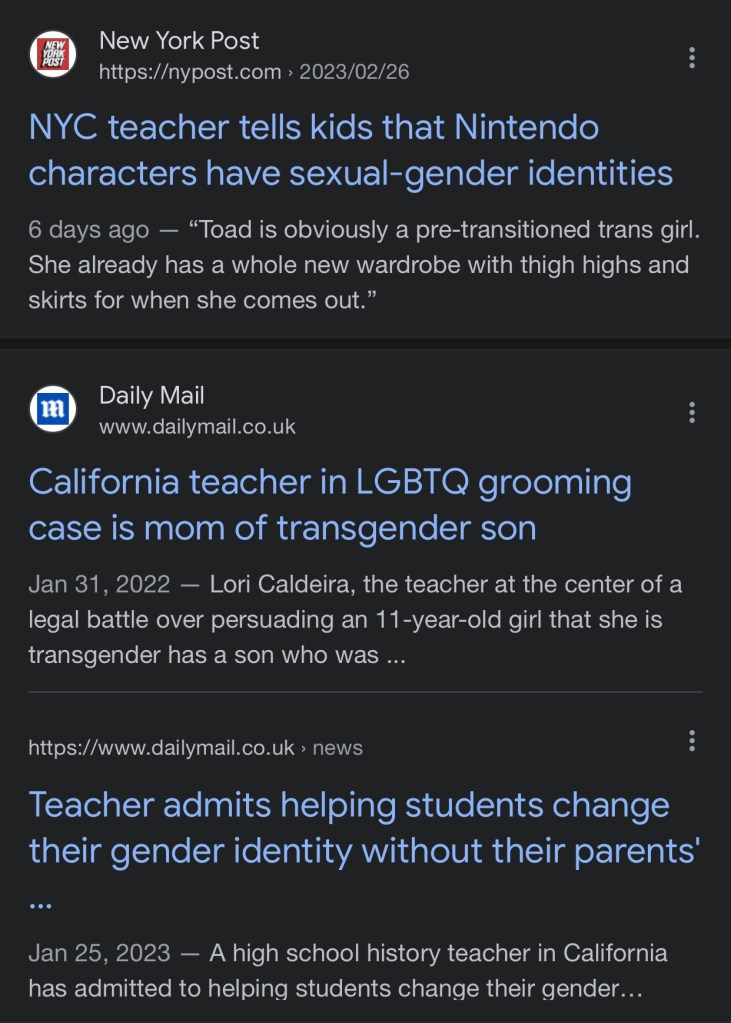Click the 'Daily Mail' site name
The width and height of the screenshot is (731, 1023).
coord(151,395)
